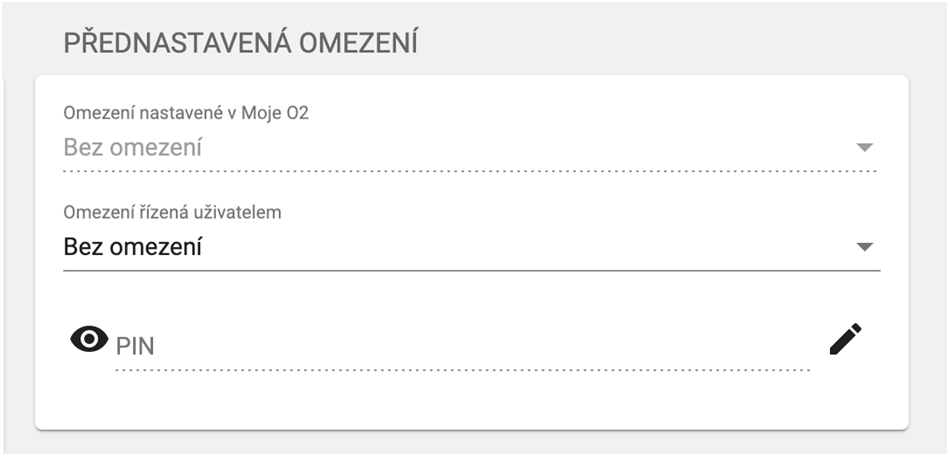This screenshot has height=456, width=949.
Task: Click the PIN placeholder text
Action: 136,346
